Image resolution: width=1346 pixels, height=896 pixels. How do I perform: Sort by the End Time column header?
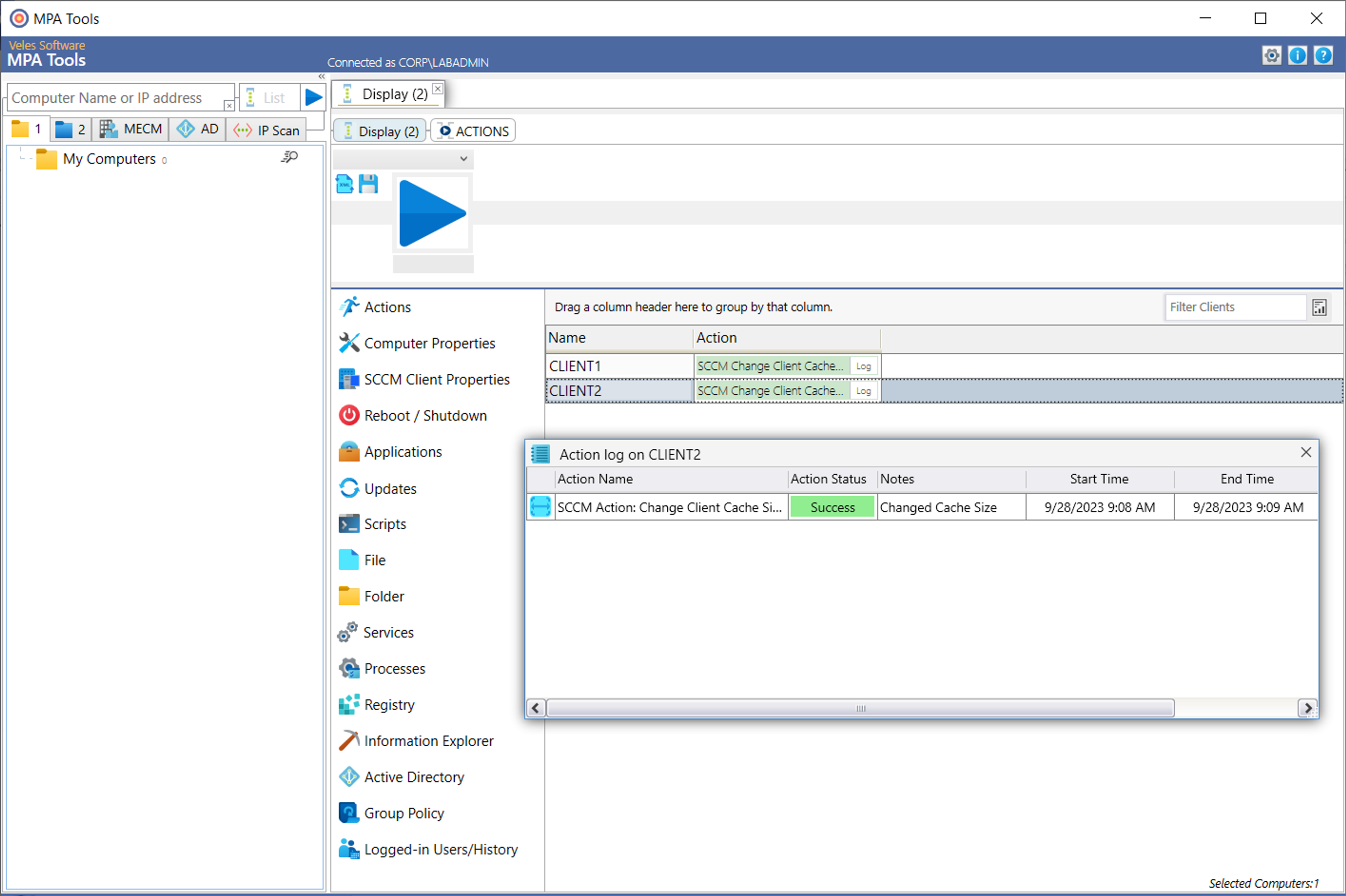(1246, 479)
